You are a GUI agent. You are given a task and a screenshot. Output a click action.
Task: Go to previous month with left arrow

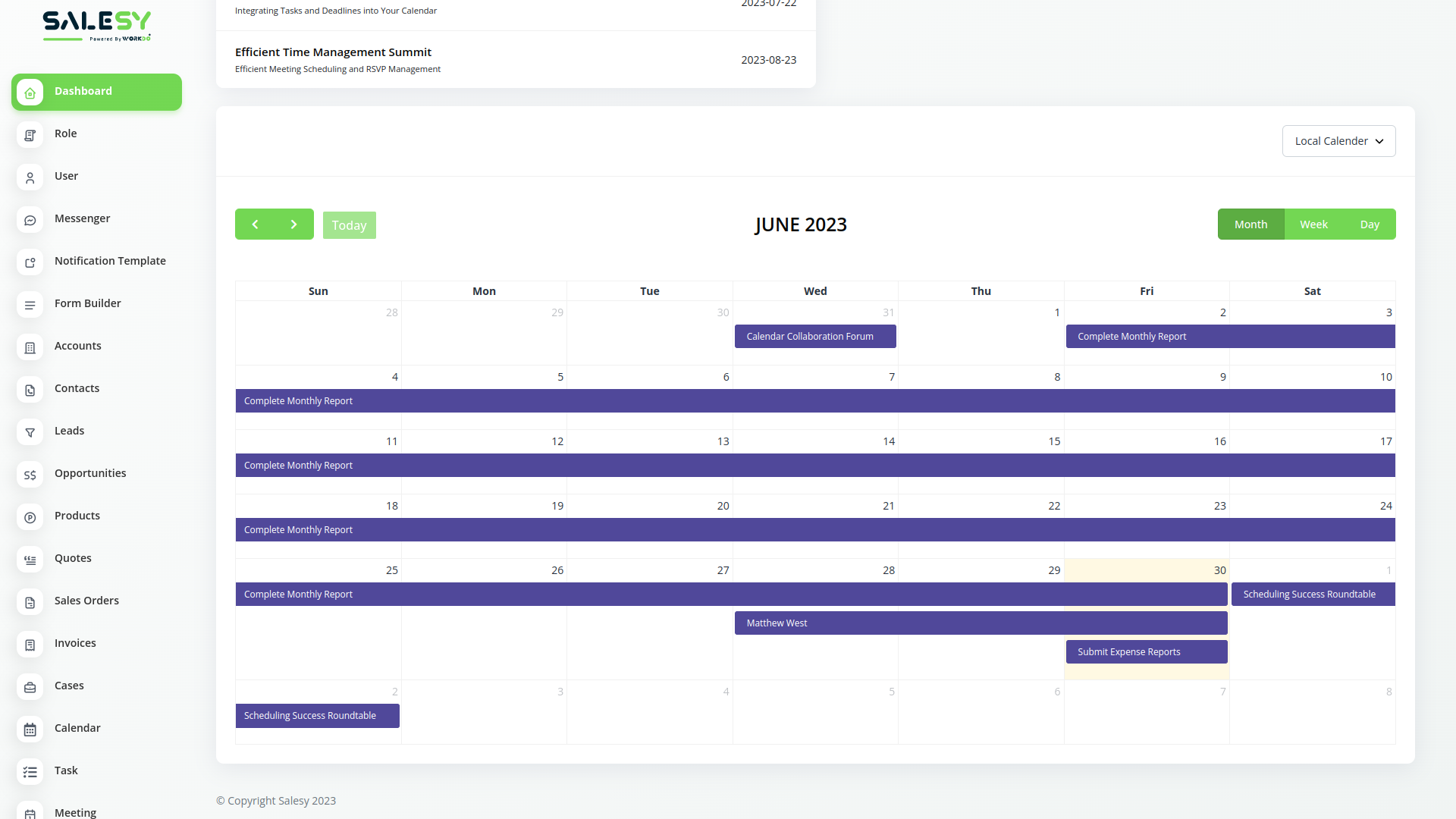[255, 224]
